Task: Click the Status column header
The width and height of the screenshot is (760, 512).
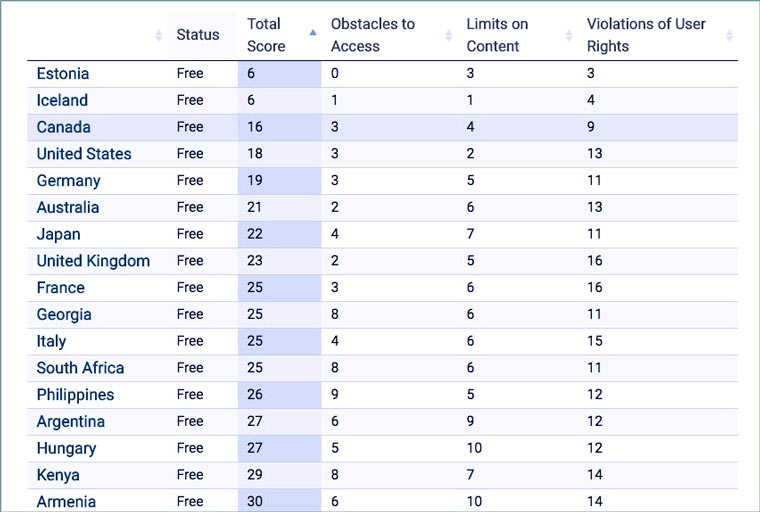Action: [x=197, y=35]
